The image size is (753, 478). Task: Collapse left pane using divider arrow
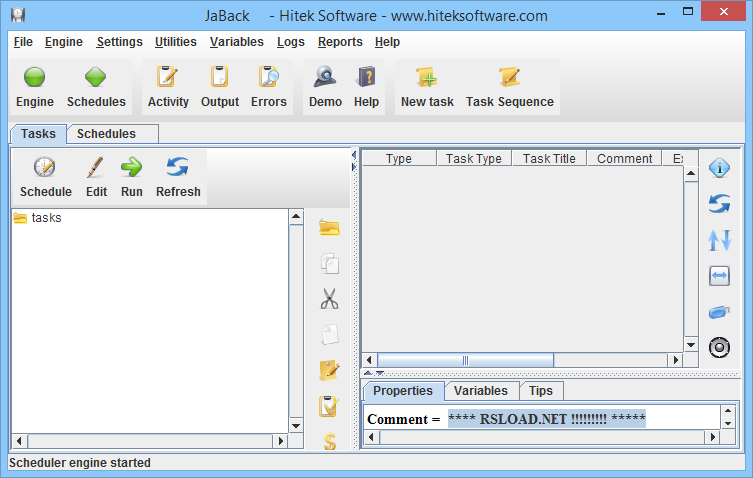354,155
